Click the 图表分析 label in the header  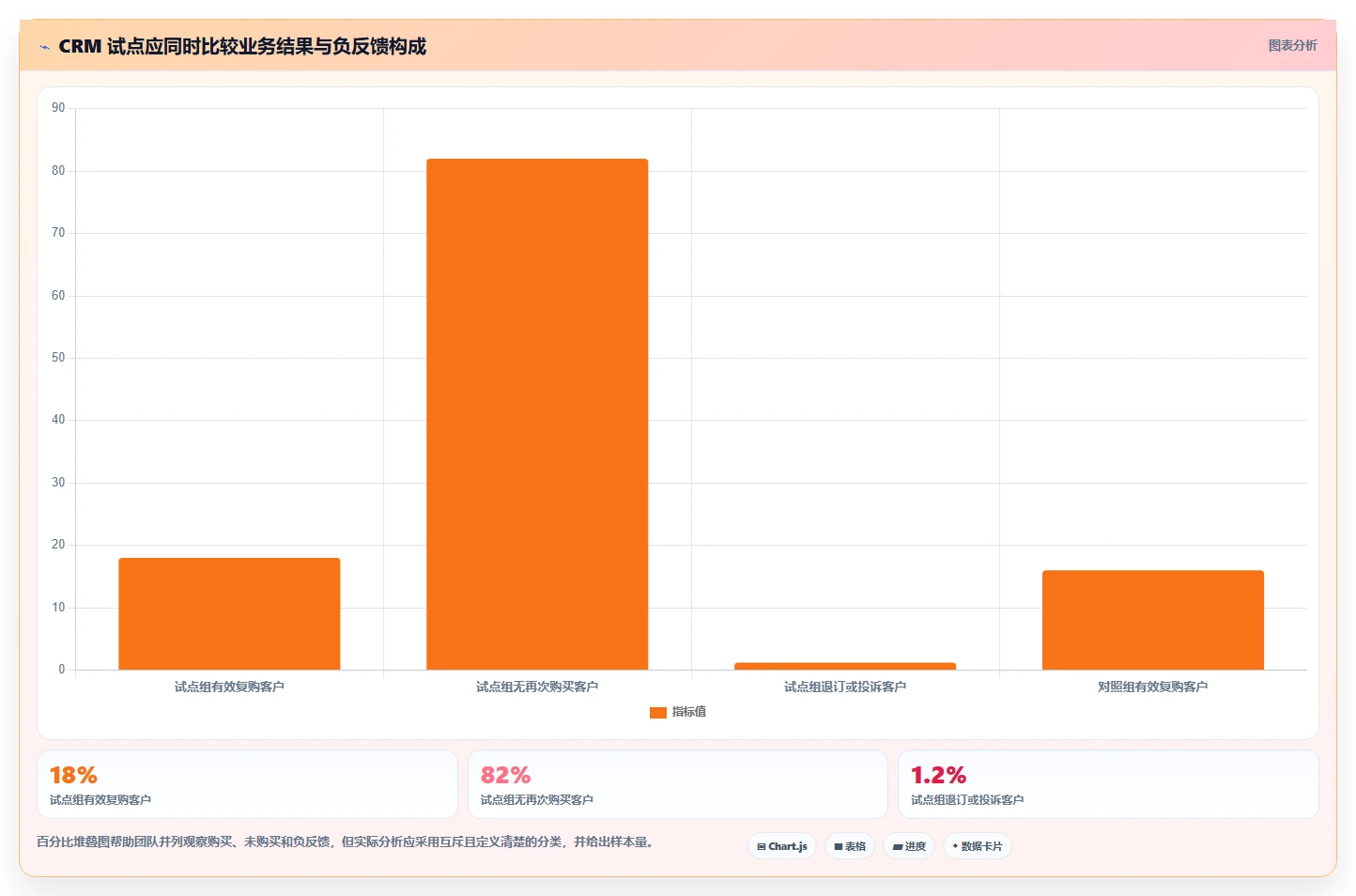[x=1292, y=45]
